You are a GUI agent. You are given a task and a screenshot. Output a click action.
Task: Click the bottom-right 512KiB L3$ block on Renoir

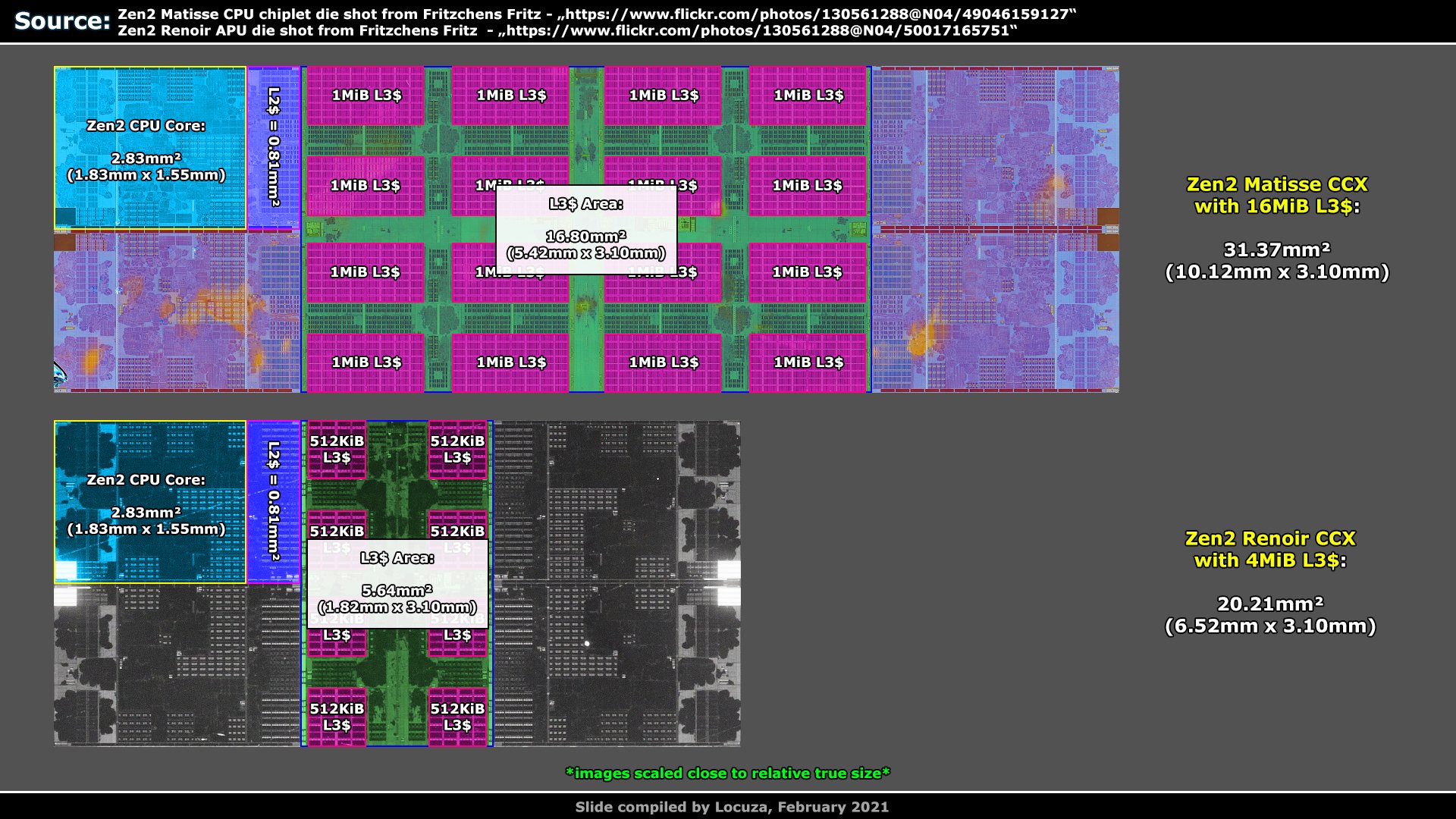pos(457,717)
